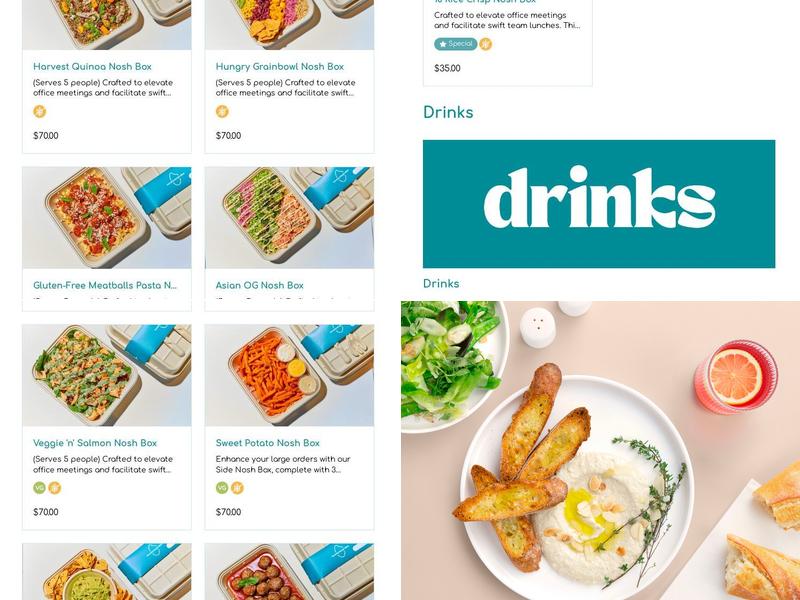Open the Sweet Potato Nosh Box title link
The image size is (800, 600).
268,443
